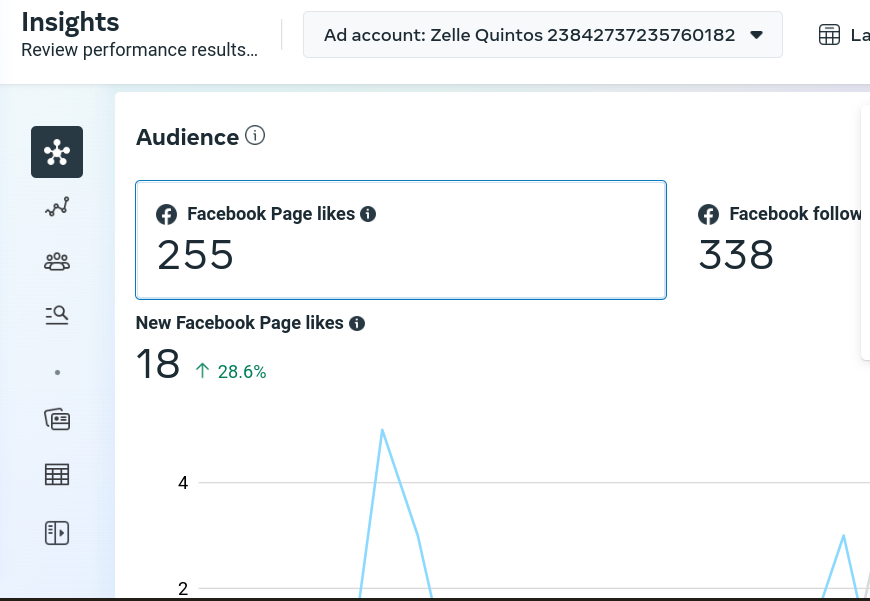Click the table grid sidebar icon

coord(57,475)
